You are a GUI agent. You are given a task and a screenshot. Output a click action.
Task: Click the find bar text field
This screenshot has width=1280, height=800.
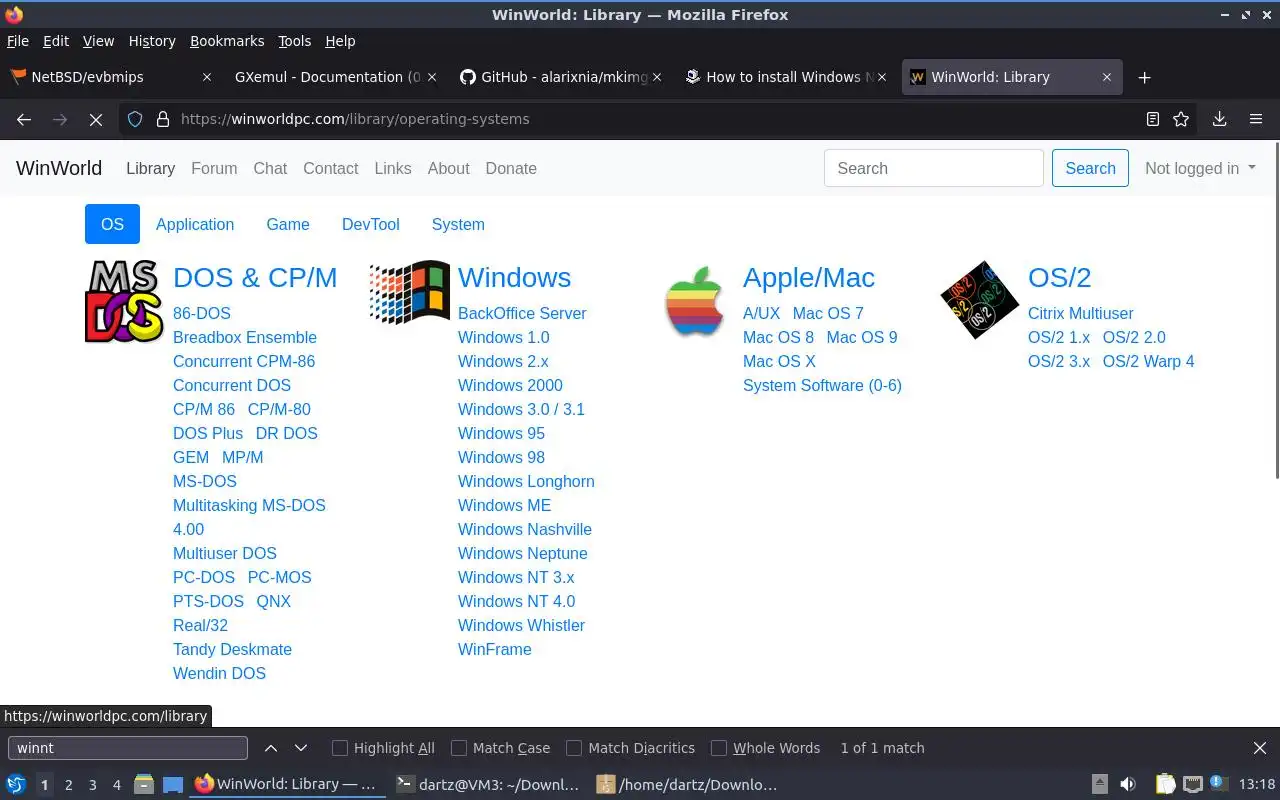tap(128, 748)
